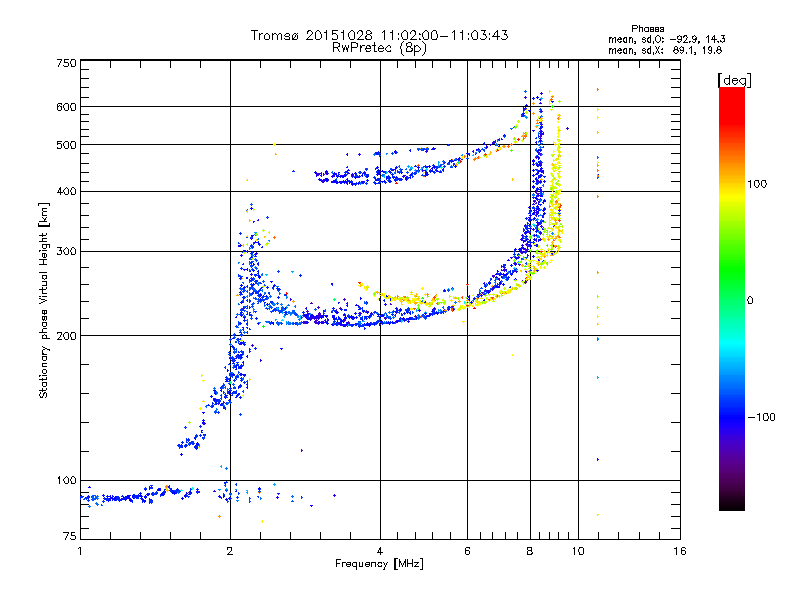Click the frequency tick label "2"
Image resolution: width=800 pixels, height=600 pixels.
[230, 551]
